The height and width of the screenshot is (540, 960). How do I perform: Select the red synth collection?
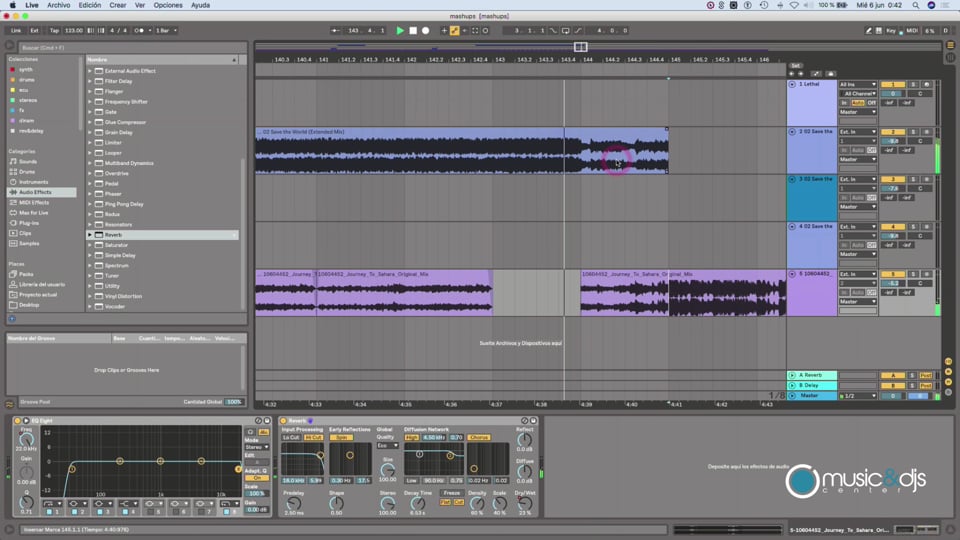pyautogui.click(x=25, y=70)
